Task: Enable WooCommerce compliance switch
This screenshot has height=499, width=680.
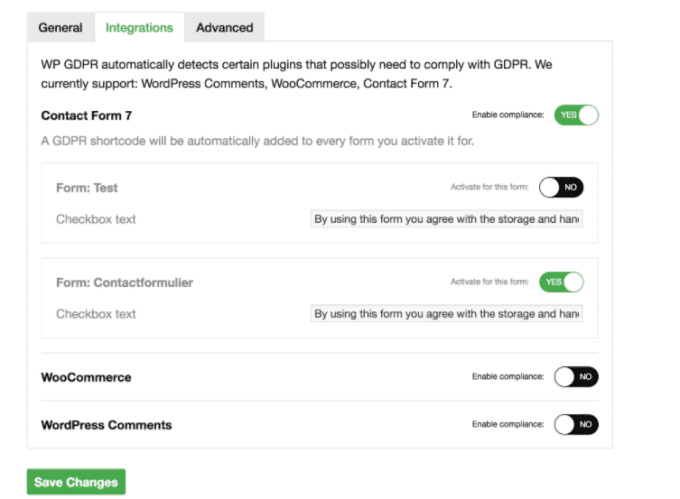Action: point(576,377)
